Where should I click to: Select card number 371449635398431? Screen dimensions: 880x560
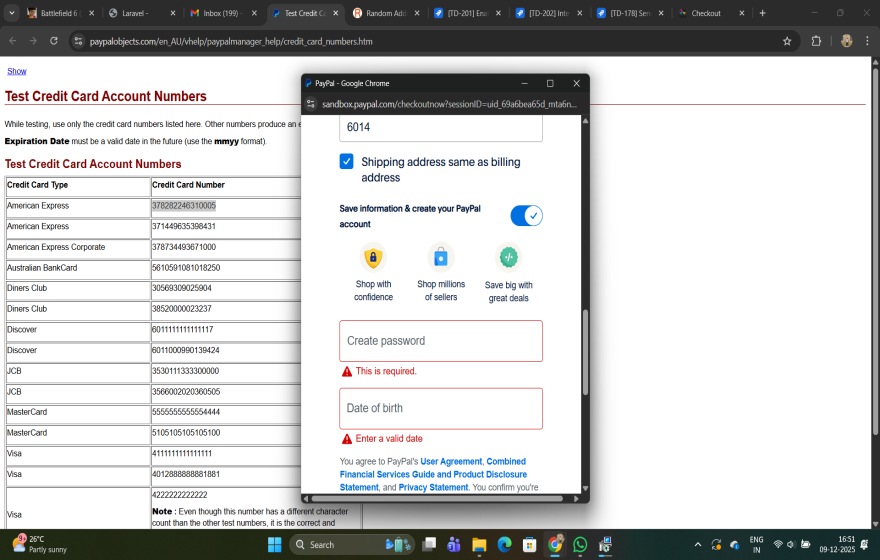184,226
